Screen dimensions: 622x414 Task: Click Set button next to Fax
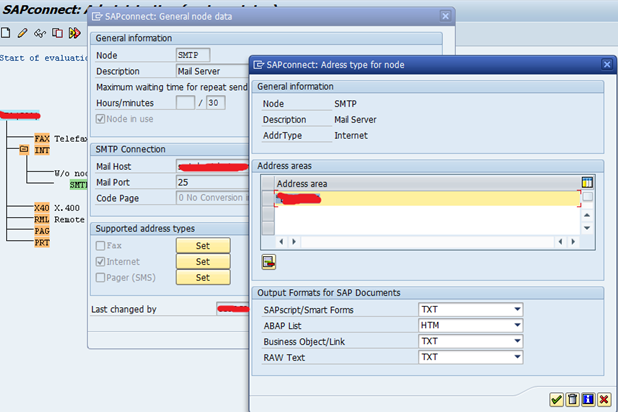coord(203,246)
